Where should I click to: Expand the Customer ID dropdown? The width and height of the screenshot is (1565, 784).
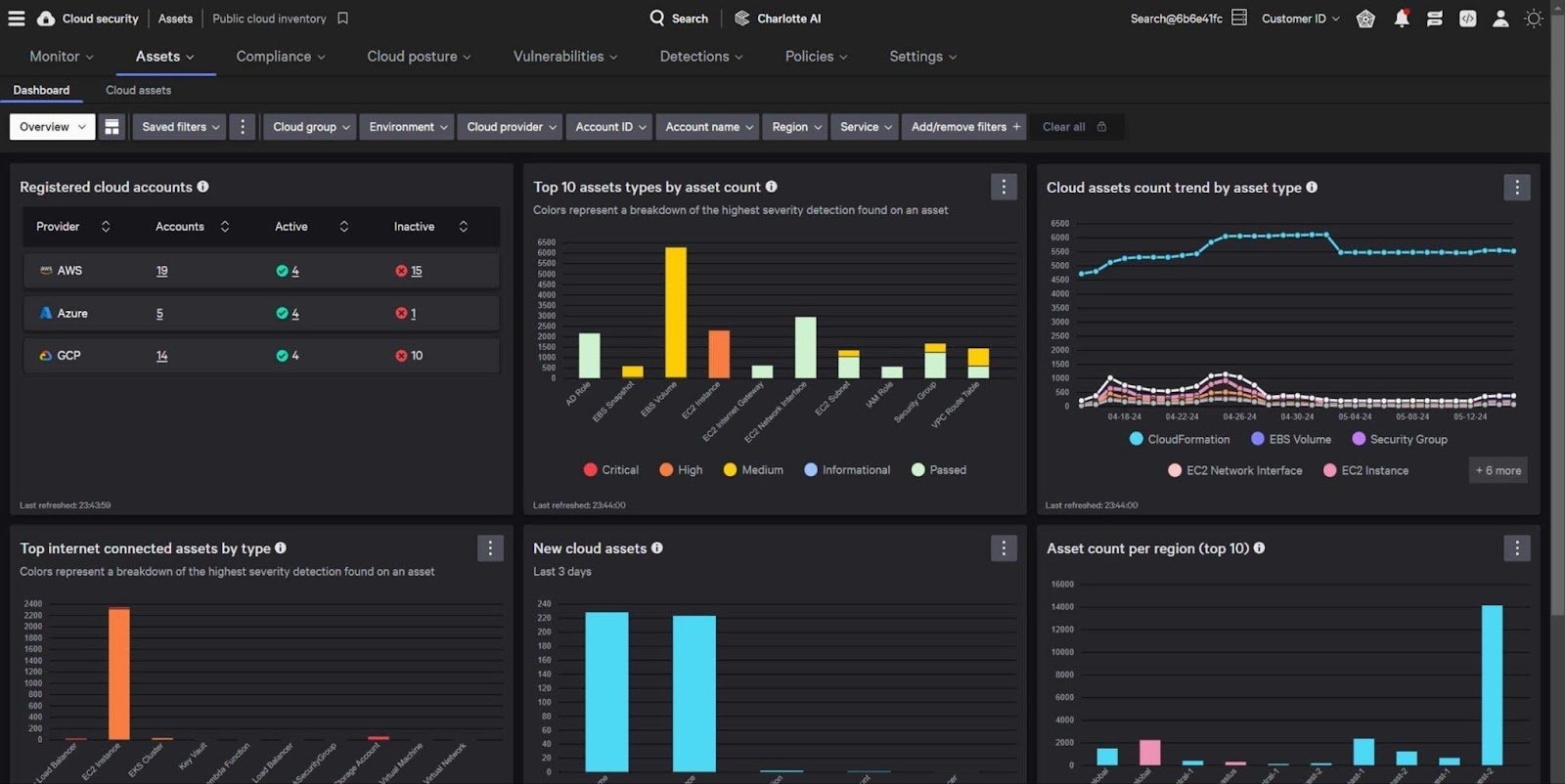[1300, 19]
